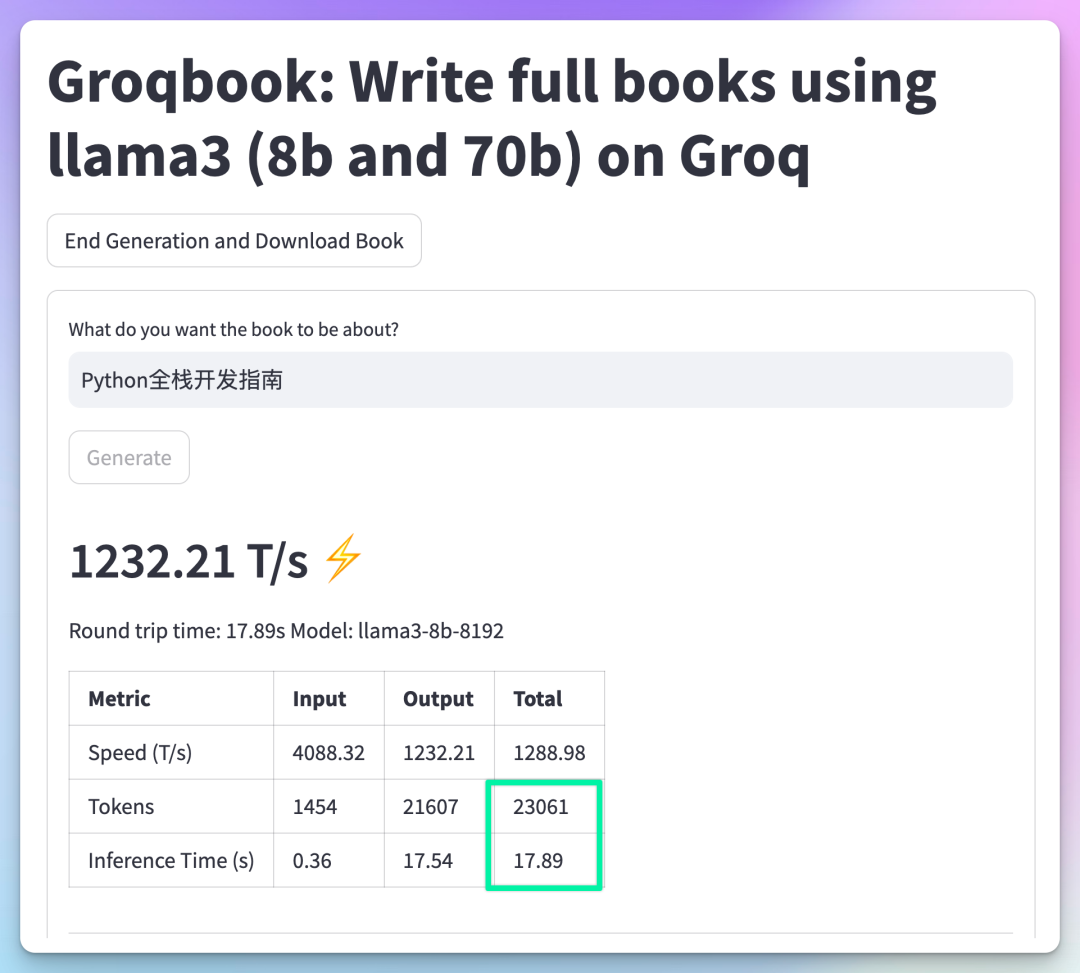Click the Input column header
This screenshot has height=973, width=1080.
click(329, 698)
